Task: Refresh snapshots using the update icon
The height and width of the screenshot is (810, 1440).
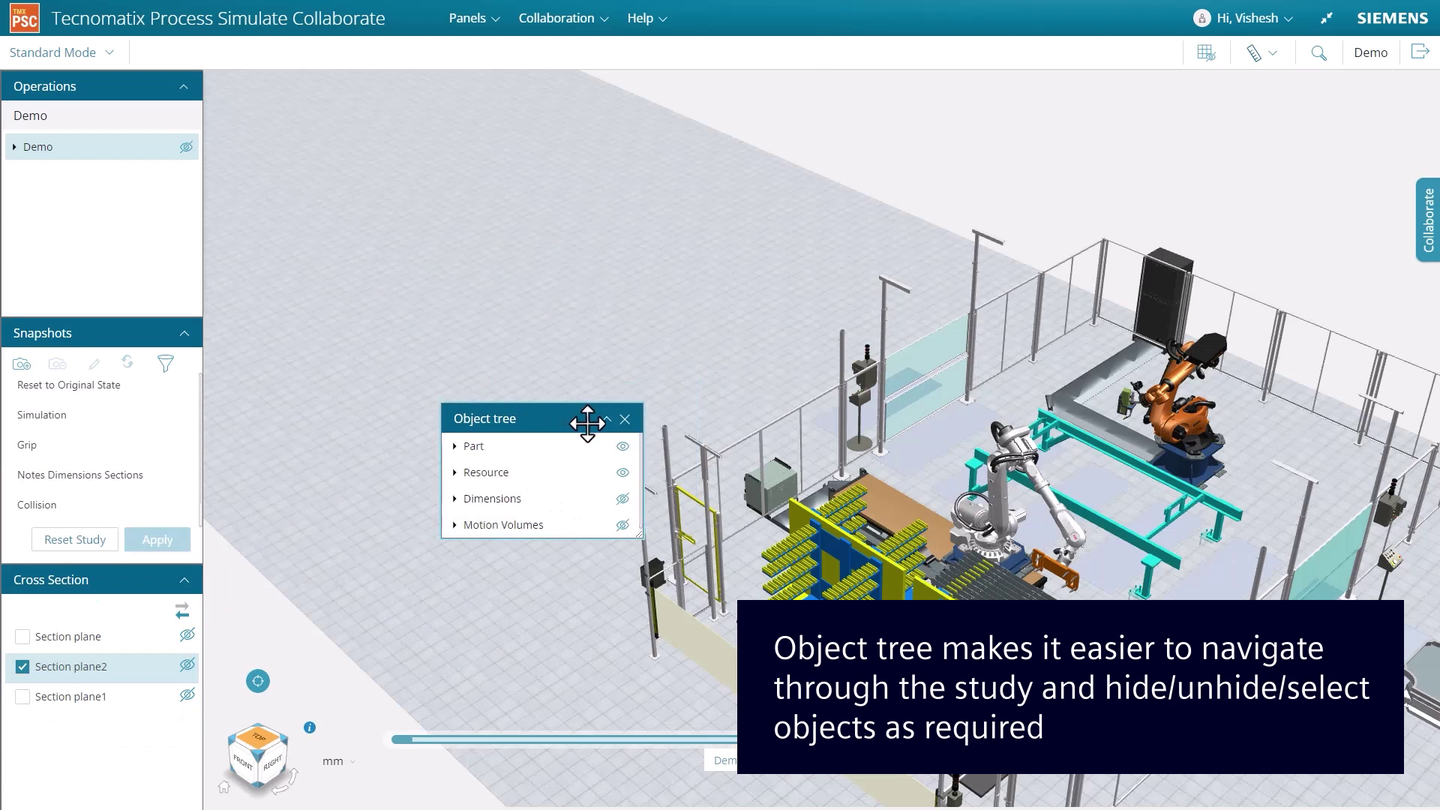Action: [x=127, y=363]
